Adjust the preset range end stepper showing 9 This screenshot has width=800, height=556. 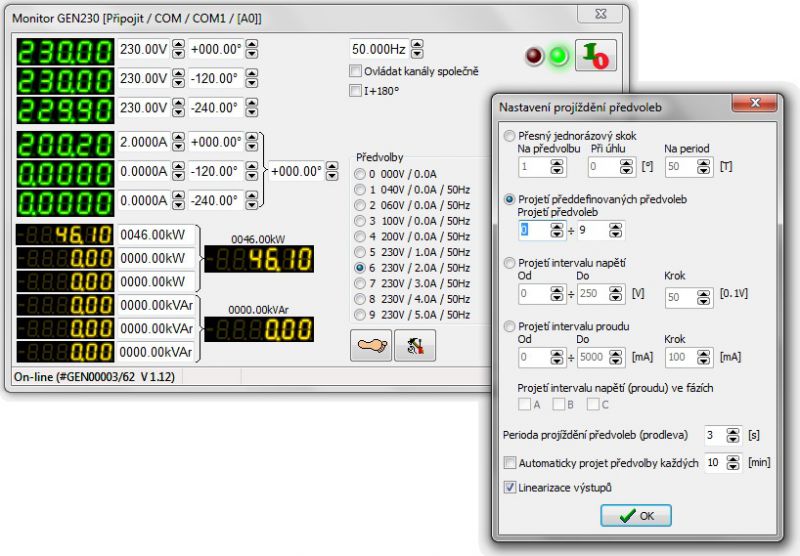(615, 231)
